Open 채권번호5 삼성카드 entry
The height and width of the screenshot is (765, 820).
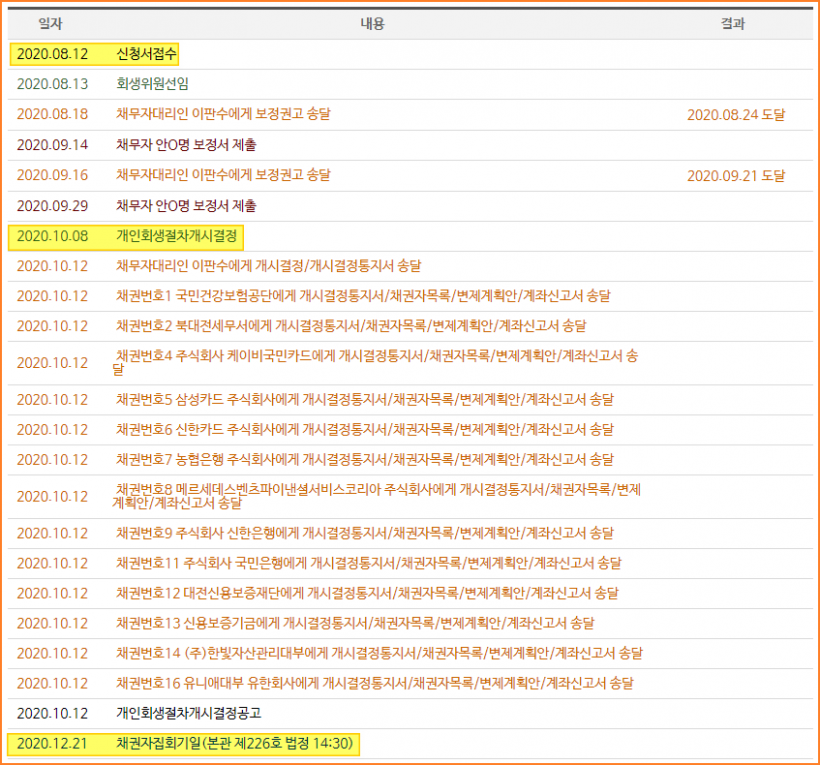(365, 399)
